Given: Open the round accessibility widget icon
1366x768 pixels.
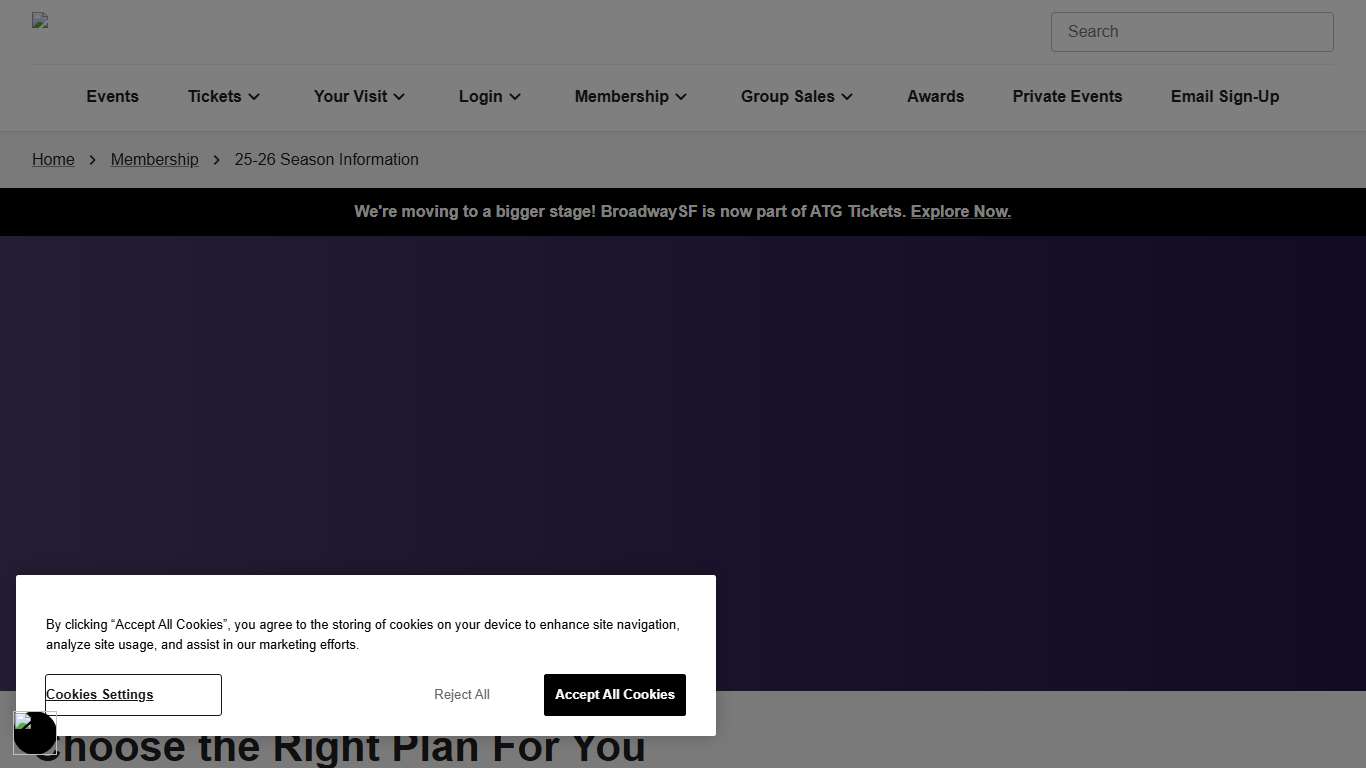Looking at the screenshot, I should (35, 733).
